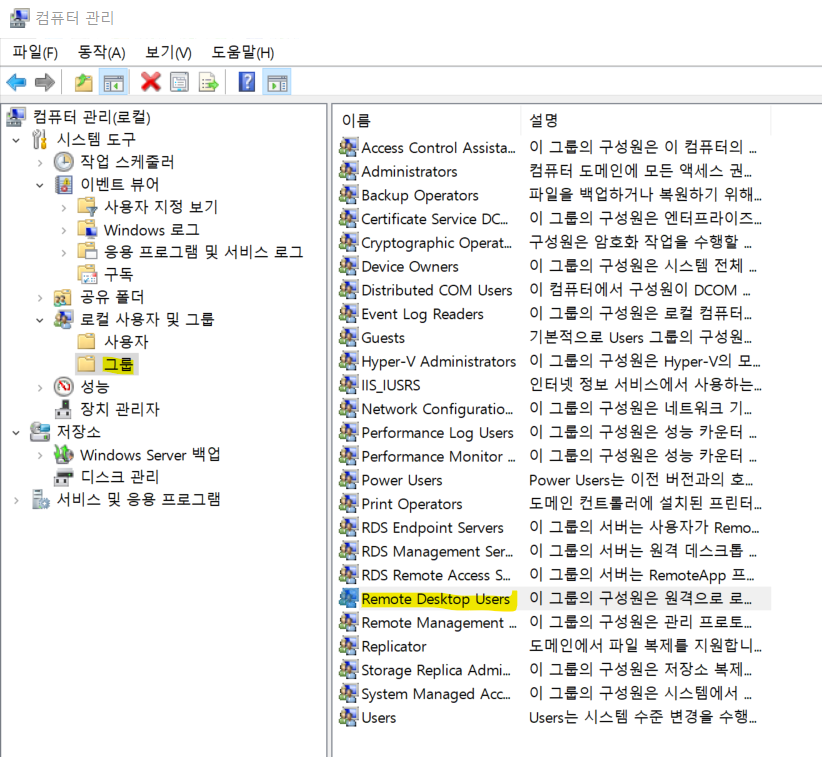Image resolution: width=822 pixels, height=757 pixels.
Task: Open the 도움말(H) menu
Action: coord(243,52)
